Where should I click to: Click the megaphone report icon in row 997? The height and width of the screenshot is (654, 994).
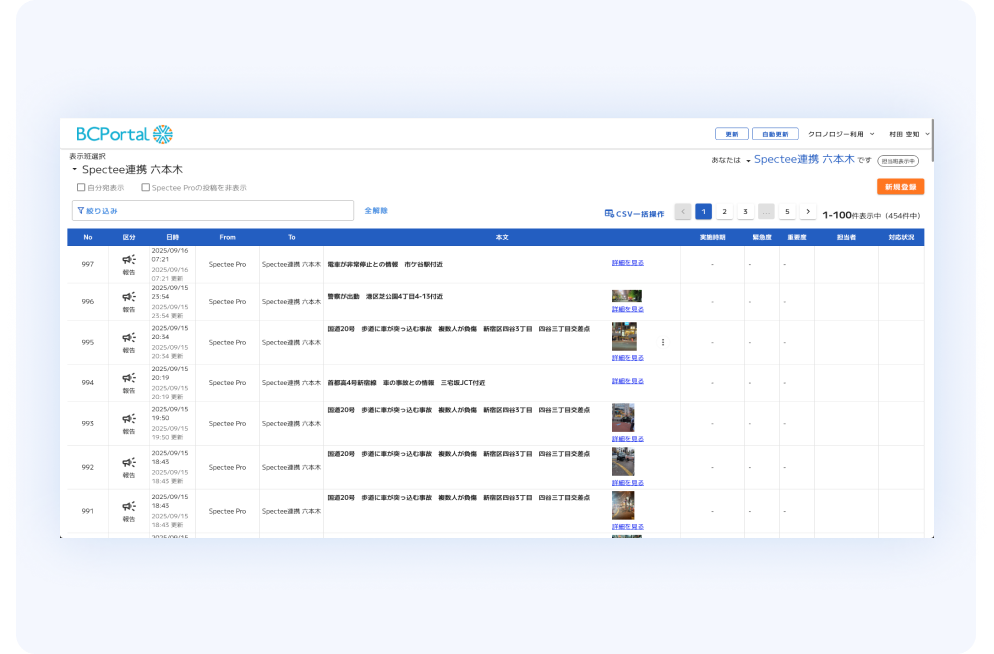(x=128, y=259)
